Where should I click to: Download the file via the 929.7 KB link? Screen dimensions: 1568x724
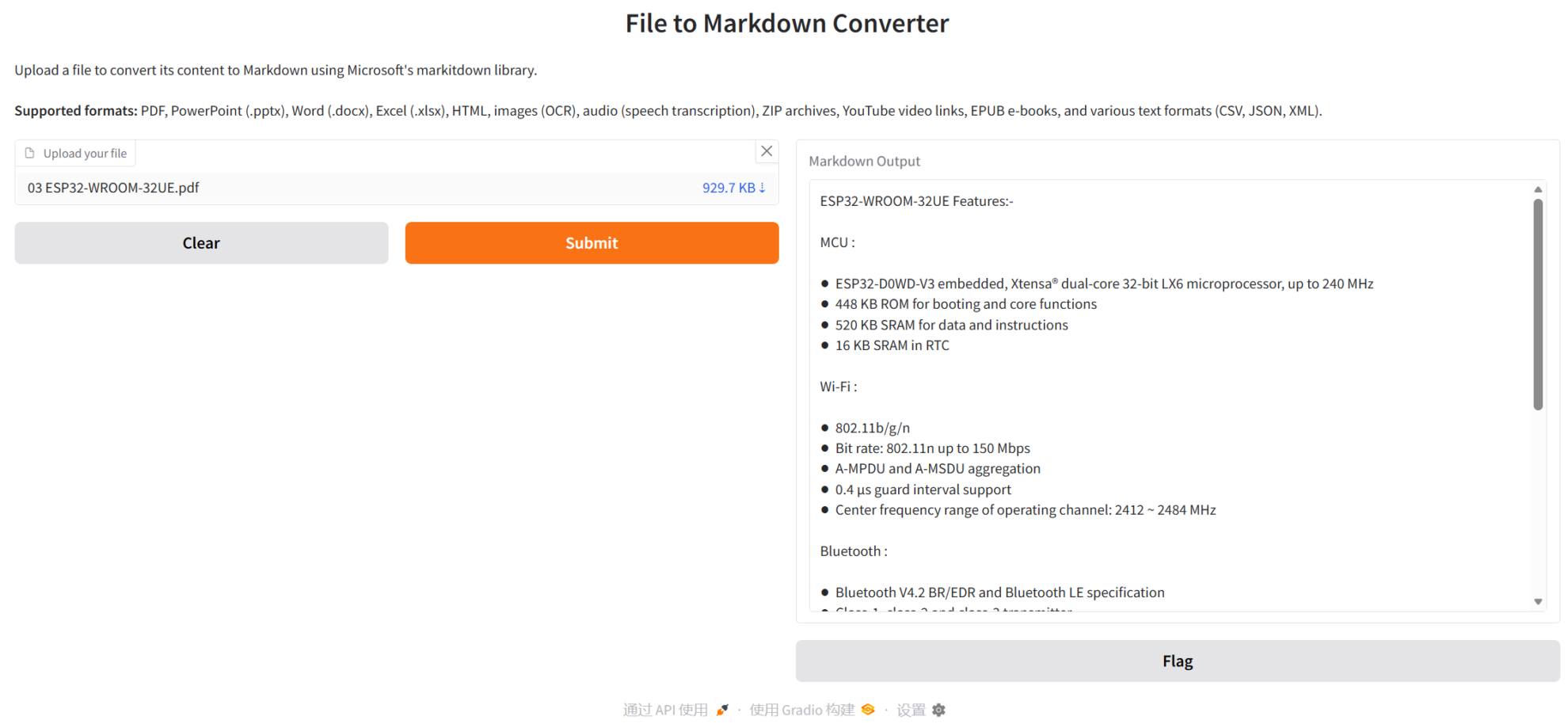coord(733,188)
